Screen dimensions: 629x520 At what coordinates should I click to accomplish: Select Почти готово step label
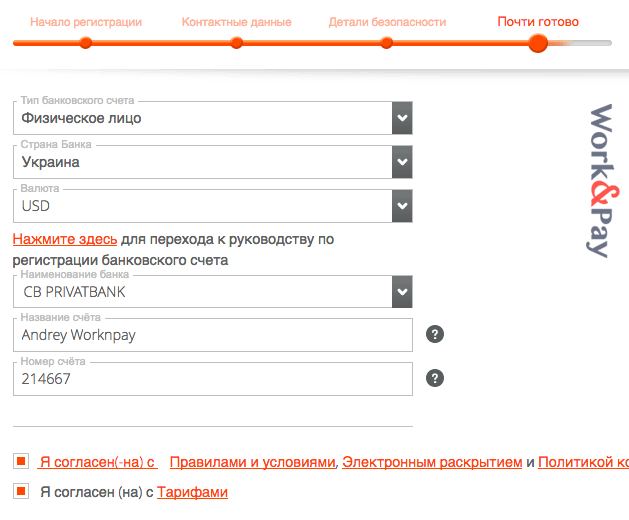538,22
